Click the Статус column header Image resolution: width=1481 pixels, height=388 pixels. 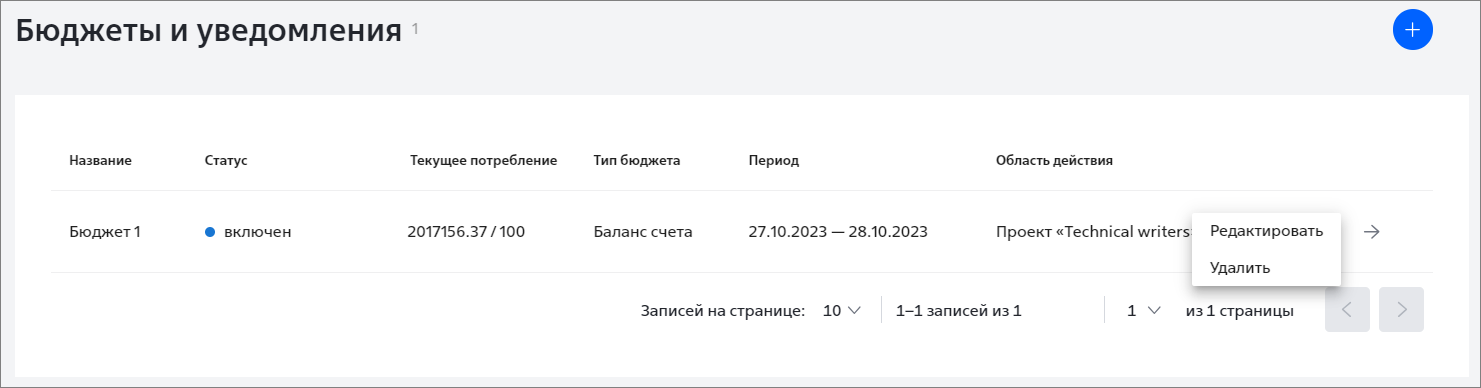[x=225, y=160]
